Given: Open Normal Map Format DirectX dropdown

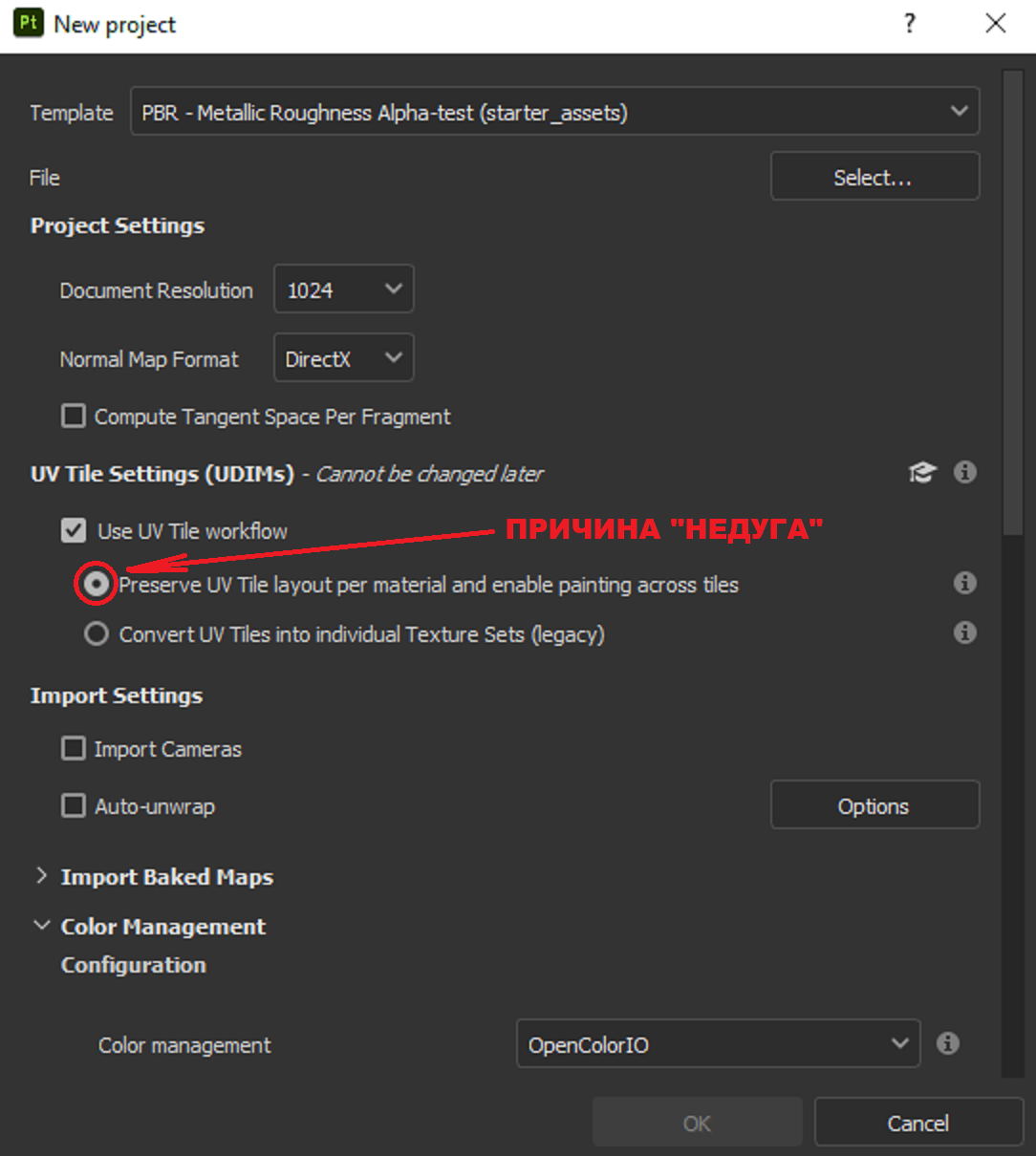Looking at the screenshot, I should click(344, 358).
